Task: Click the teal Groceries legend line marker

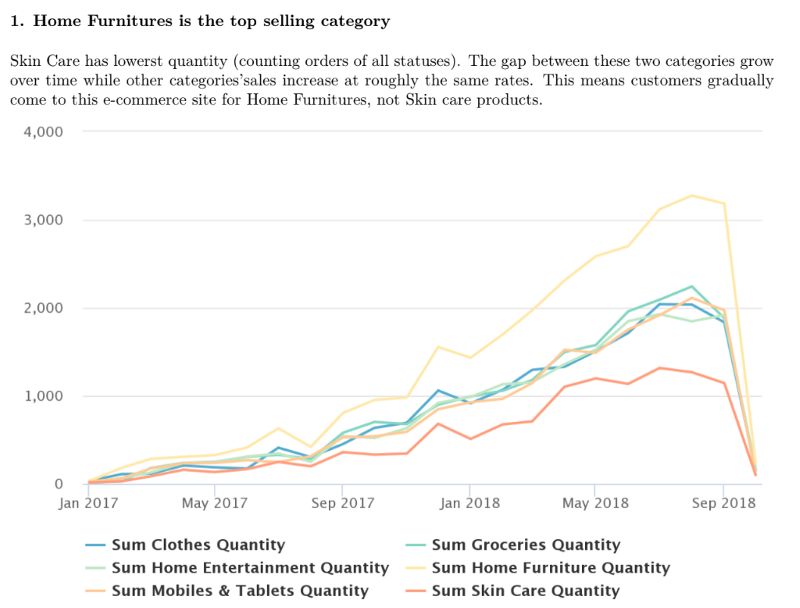Action: (416, 545)
